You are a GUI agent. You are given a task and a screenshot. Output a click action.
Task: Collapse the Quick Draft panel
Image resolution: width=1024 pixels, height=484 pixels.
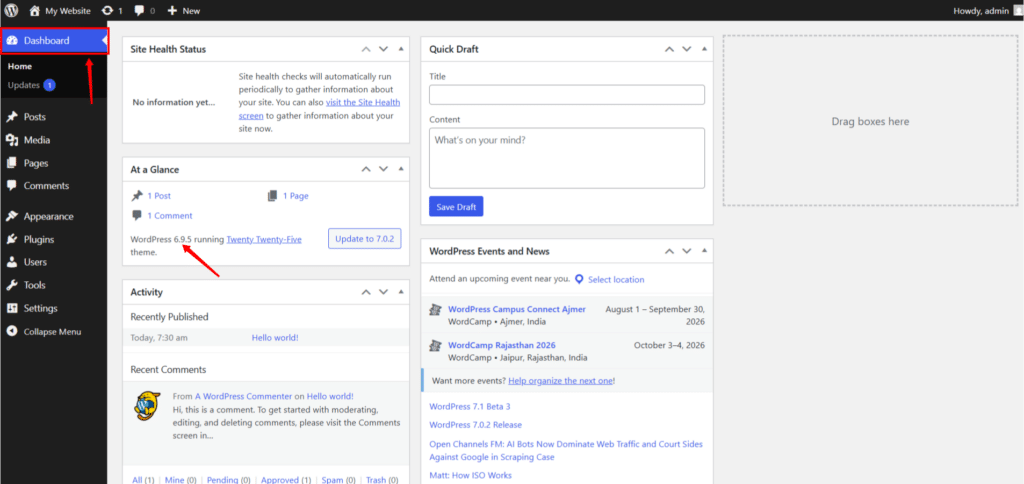coord(704,49)
